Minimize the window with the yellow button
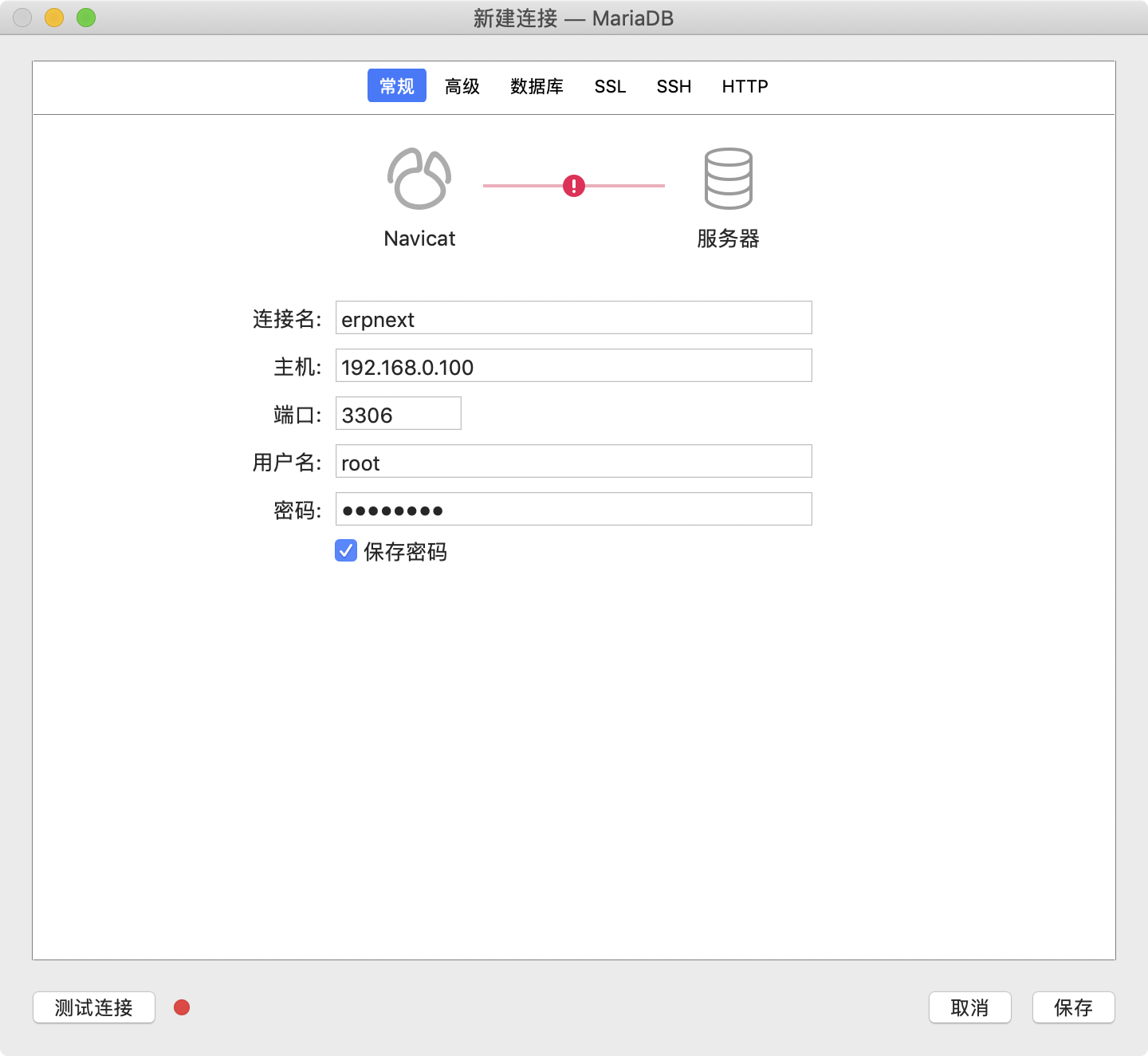This screenshot has height=1056, width=1148. point(54,18)
